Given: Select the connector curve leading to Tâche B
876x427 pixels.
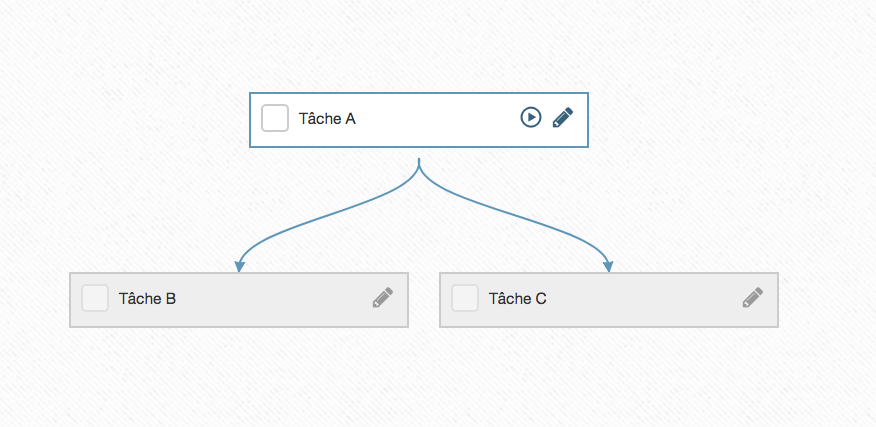Looking at the screenshot, I should coord(313,216).
